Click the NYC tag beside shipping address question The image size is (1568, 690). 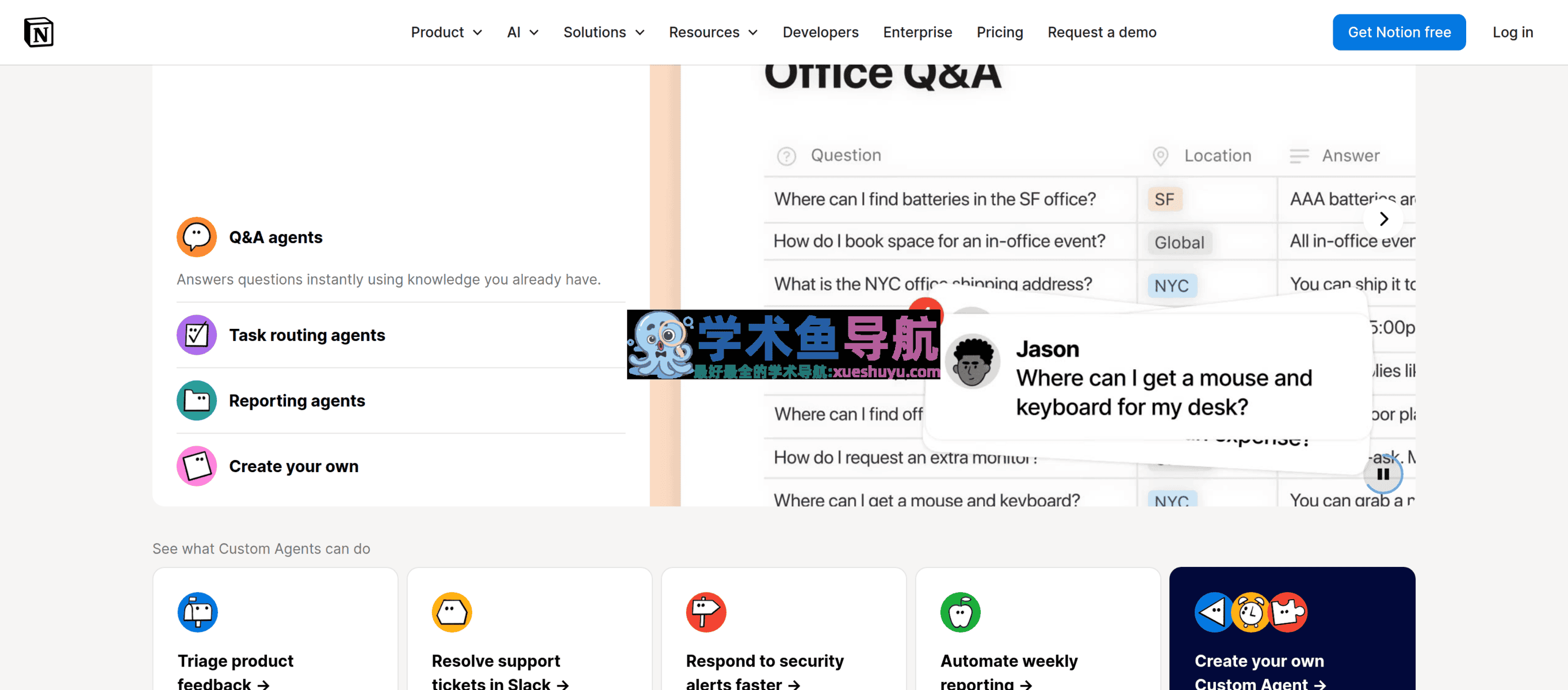click(x=1172, y=285)
